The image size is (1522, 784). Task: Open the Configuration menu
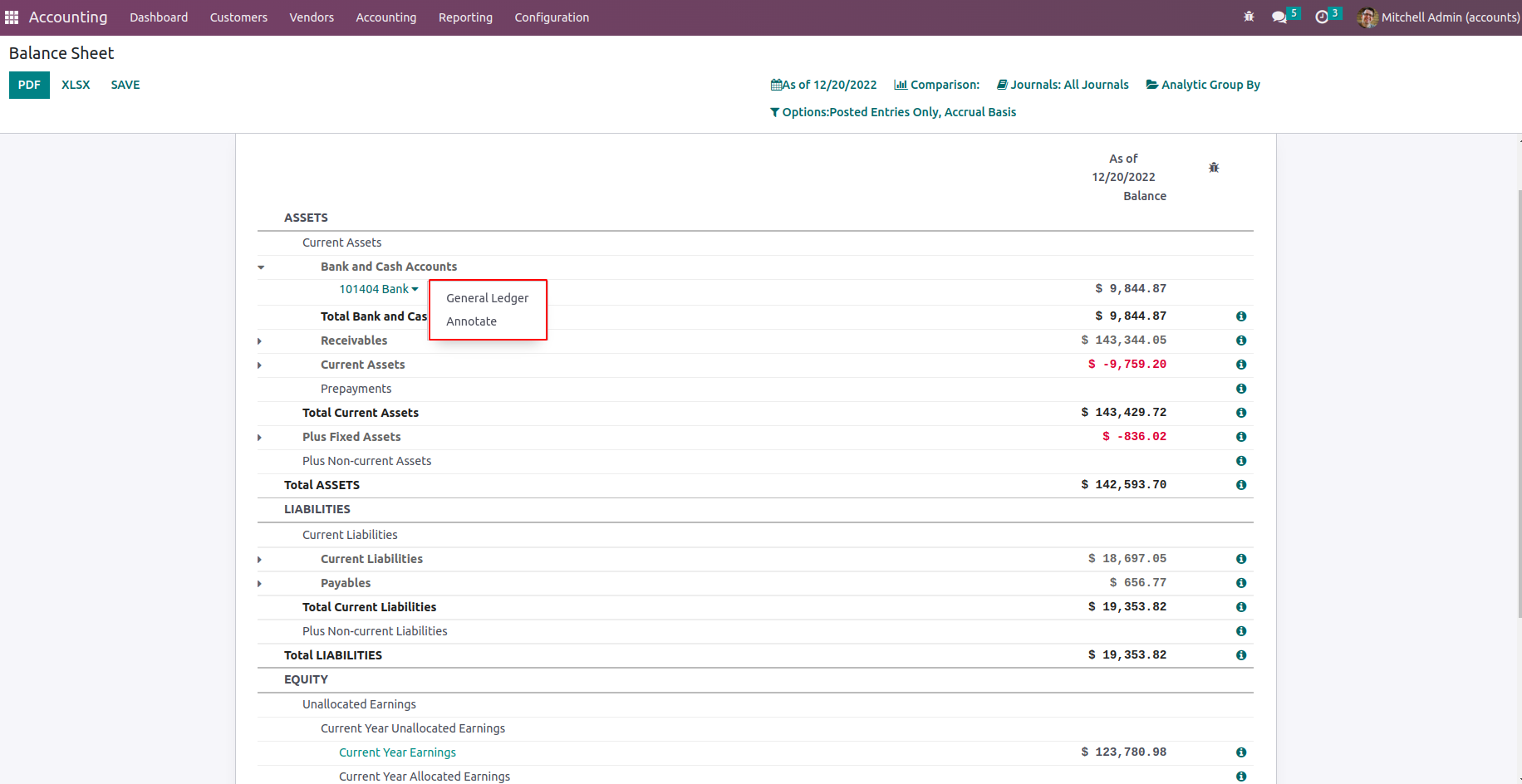coord(552,17)
